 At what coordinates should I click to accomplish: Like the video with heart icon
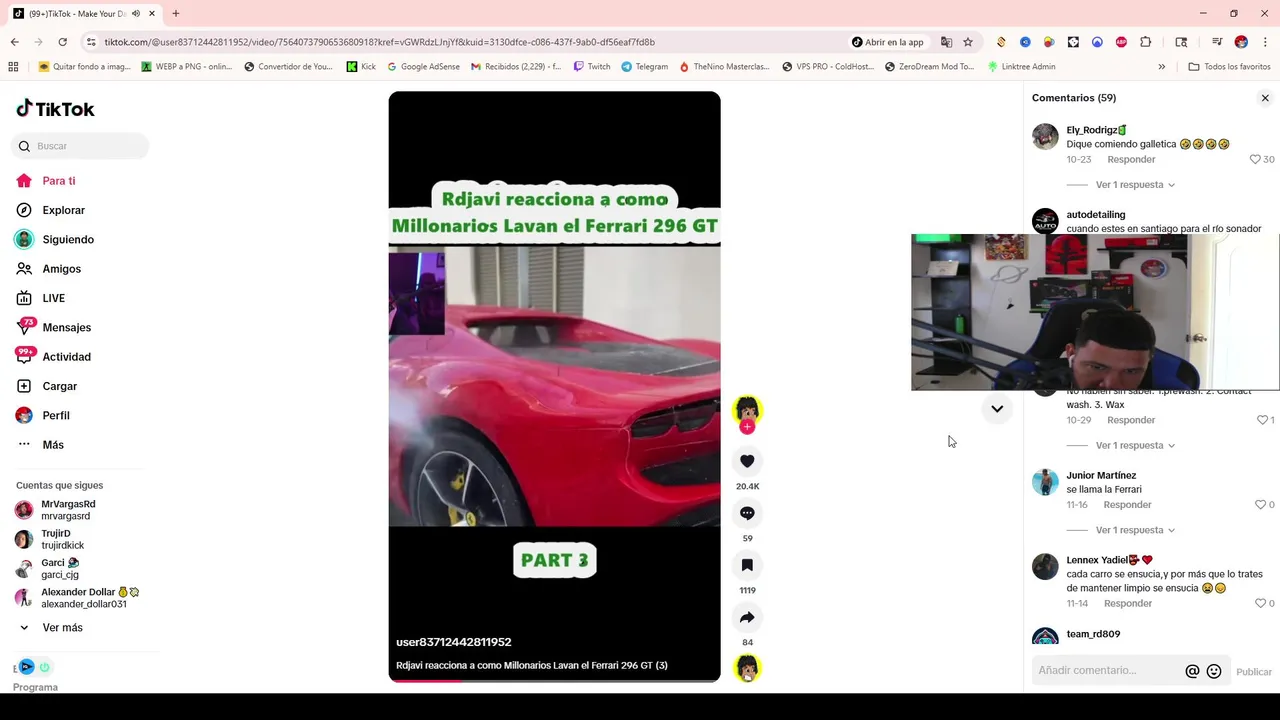[x=747, y=461]
